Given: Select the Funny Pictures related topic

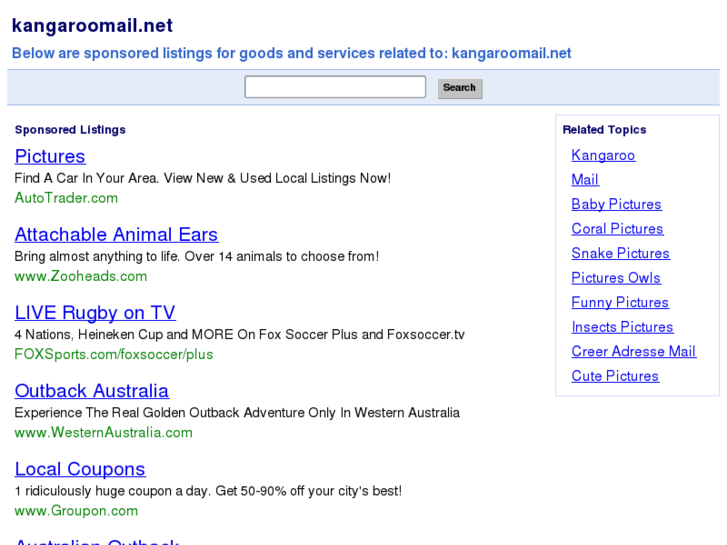Looking at the screenshot, I should (x=620, y=302).
